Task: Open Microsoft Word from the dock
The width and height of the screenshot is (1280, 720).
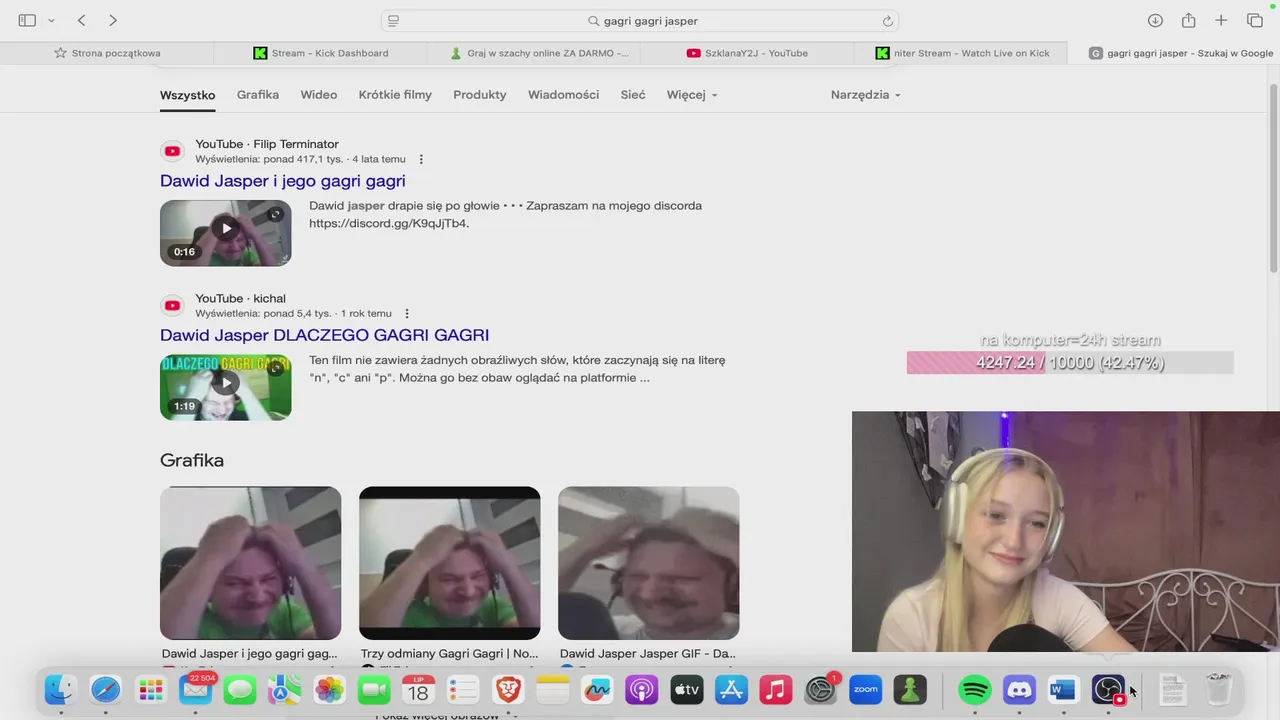Action: click(1063, 689)
